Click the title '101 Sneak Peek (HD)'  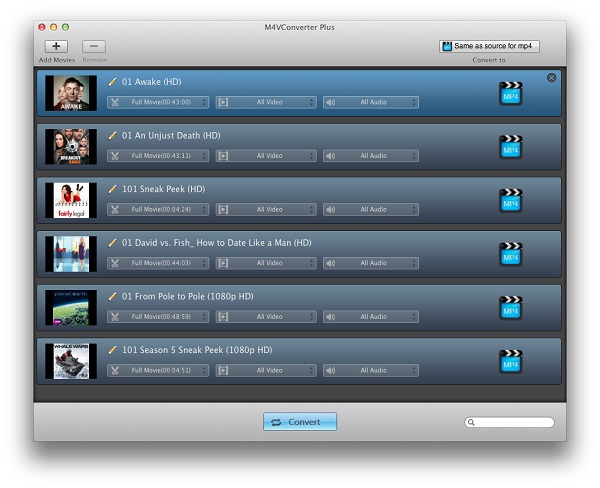(163, 189)
